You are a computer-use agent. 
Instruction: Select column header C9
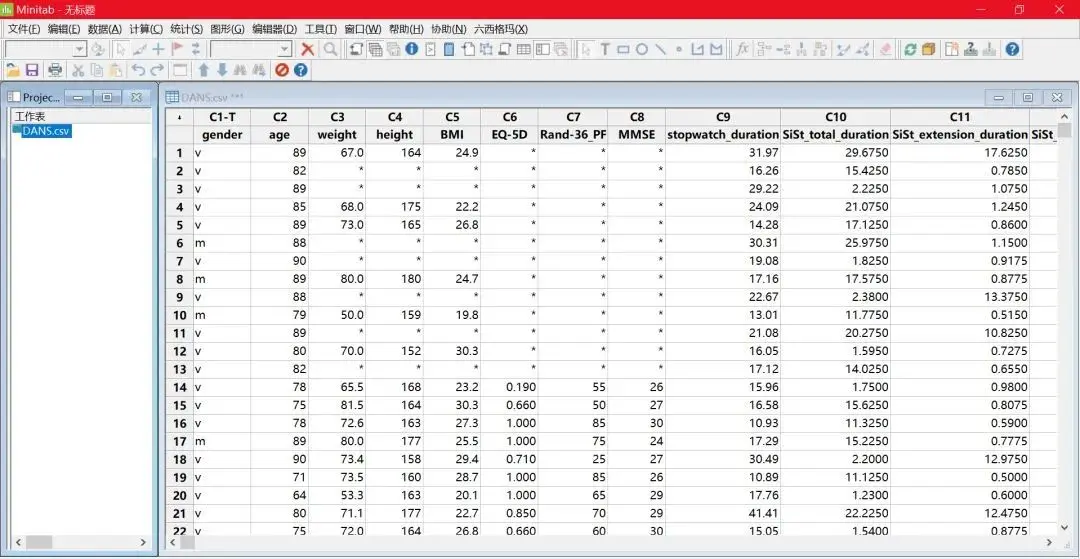(x=723, y=117)
